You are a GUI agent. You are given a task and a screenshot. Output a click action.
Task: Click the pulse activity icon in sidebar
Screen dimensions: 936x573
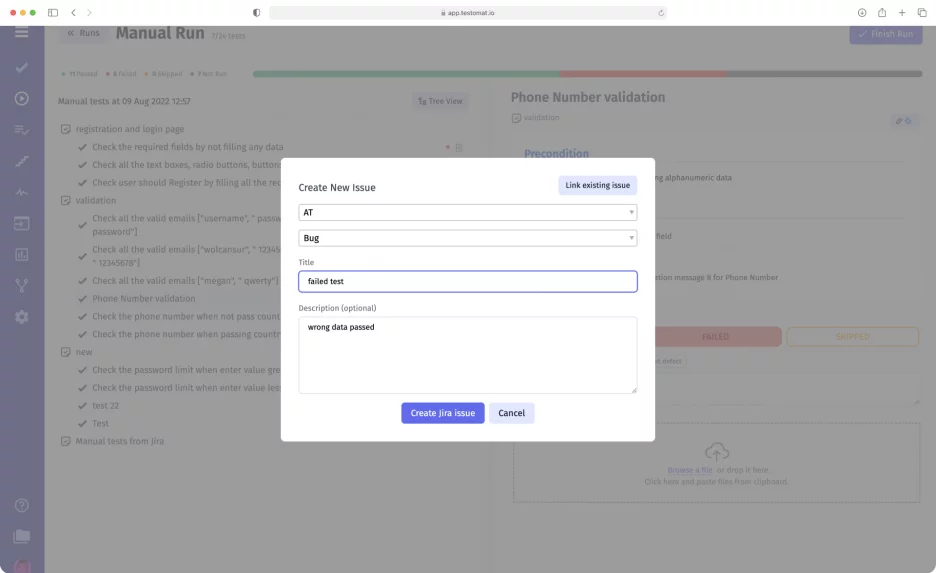(22, 192)
